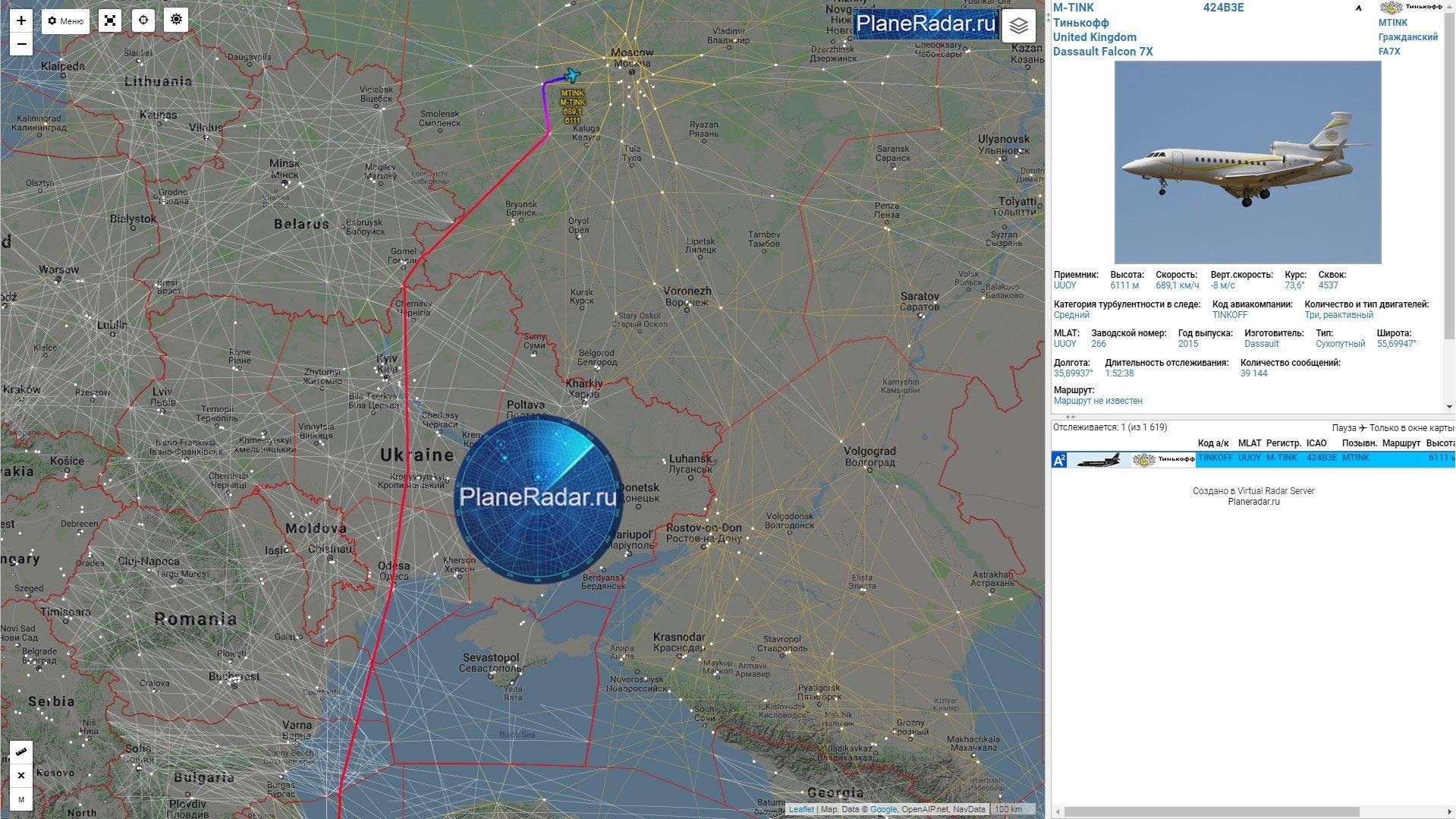The height and width of the screenshot is (819, 1456).
Task: Sort list by Регистр. column header
Action: tap(1283, 443)
